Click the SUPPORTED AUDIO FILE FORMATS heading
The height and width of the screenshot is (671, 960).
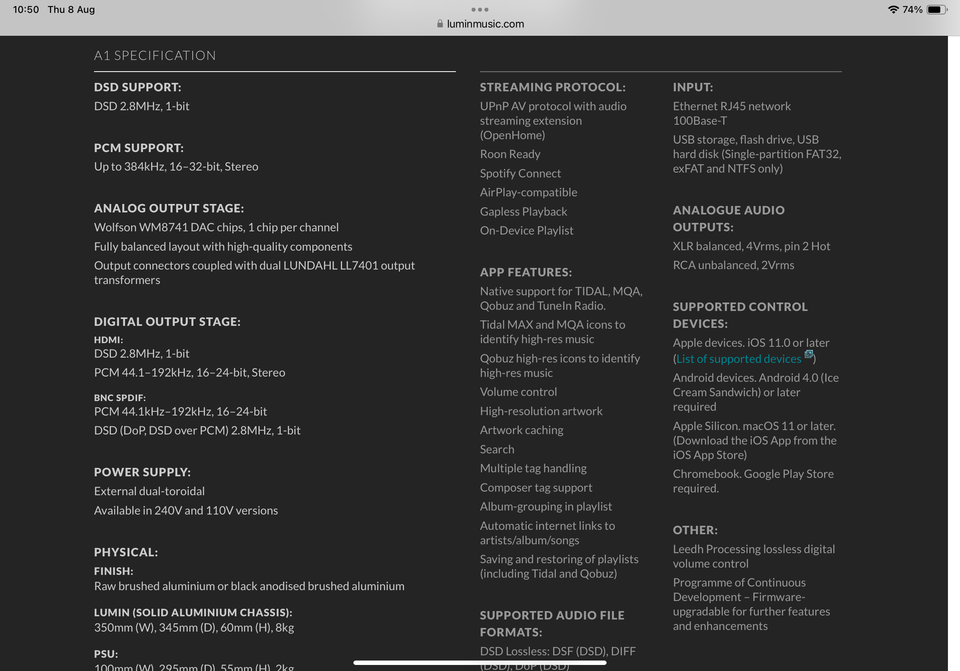coord(552,623)
